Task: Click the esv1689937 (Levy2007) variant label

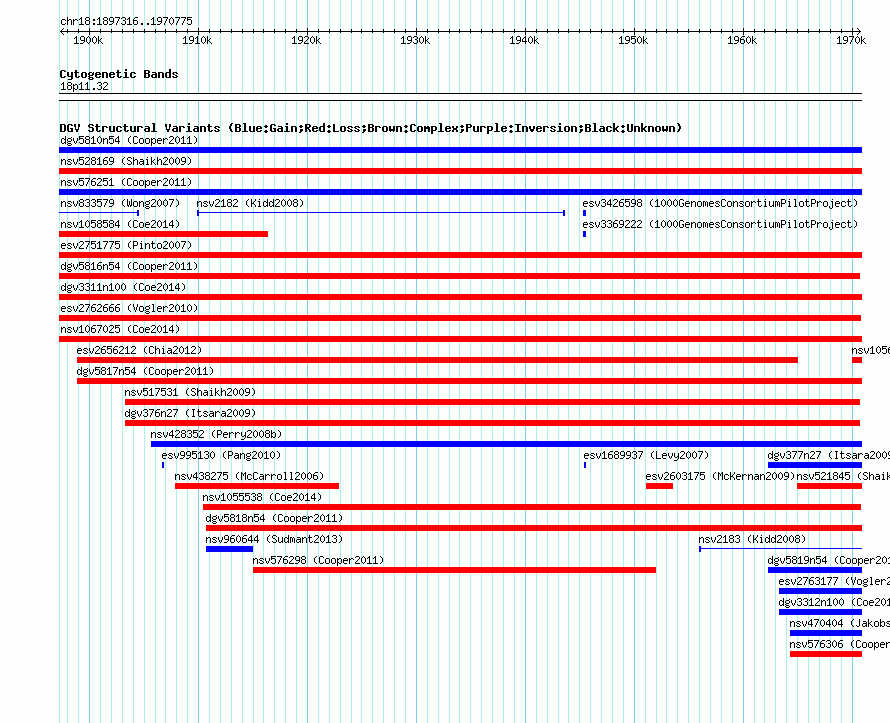Action: [646, 455]
